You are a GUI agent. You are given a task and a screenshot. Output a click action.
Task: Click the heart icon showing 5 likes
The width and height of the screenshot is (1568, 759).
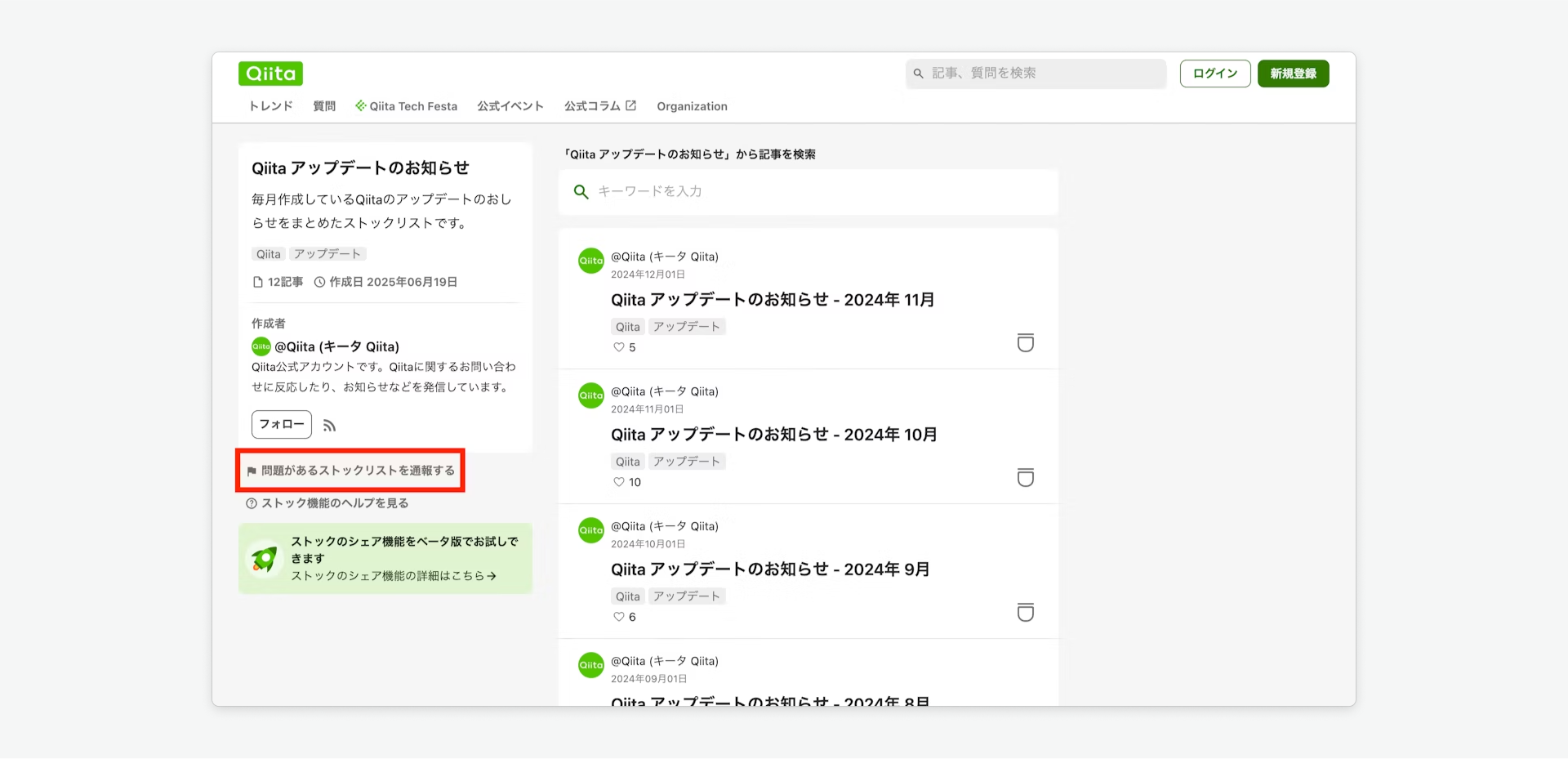(618, 347)
